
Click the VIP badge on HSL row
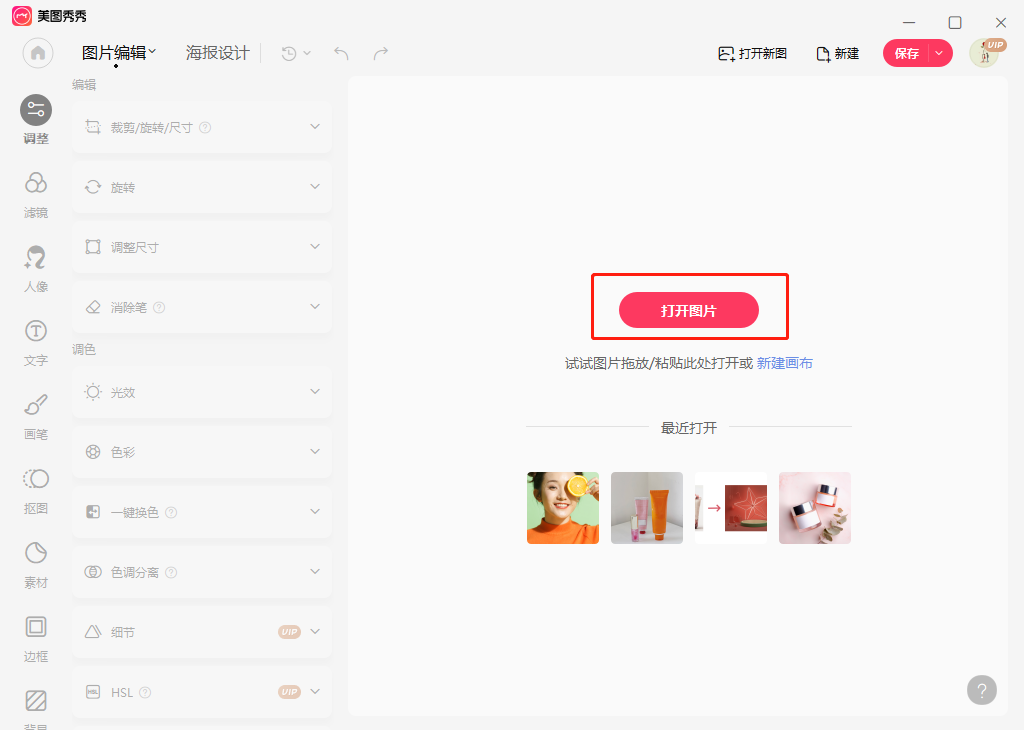click(289, 692)
